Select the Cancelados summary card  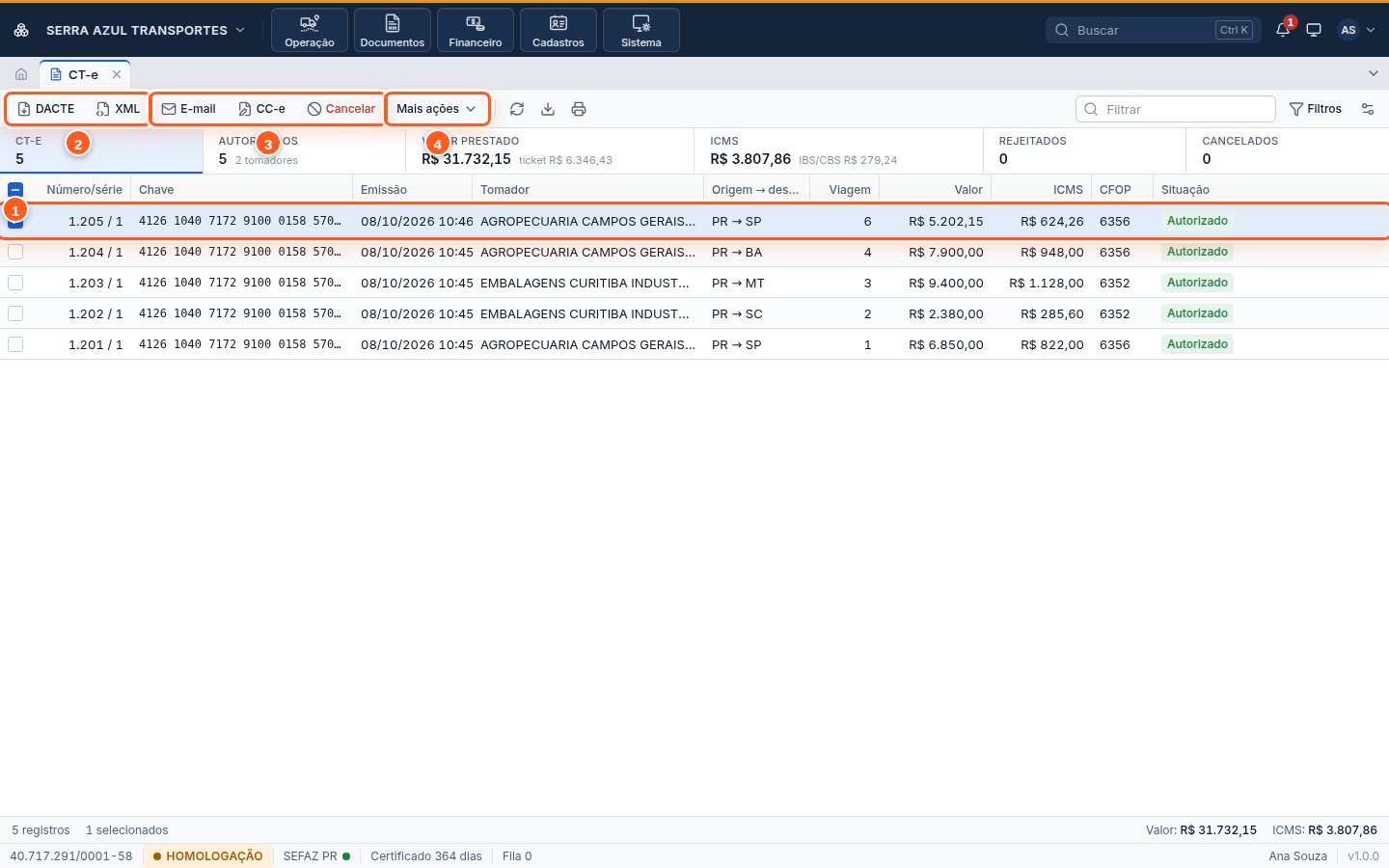pos(1287,150)
